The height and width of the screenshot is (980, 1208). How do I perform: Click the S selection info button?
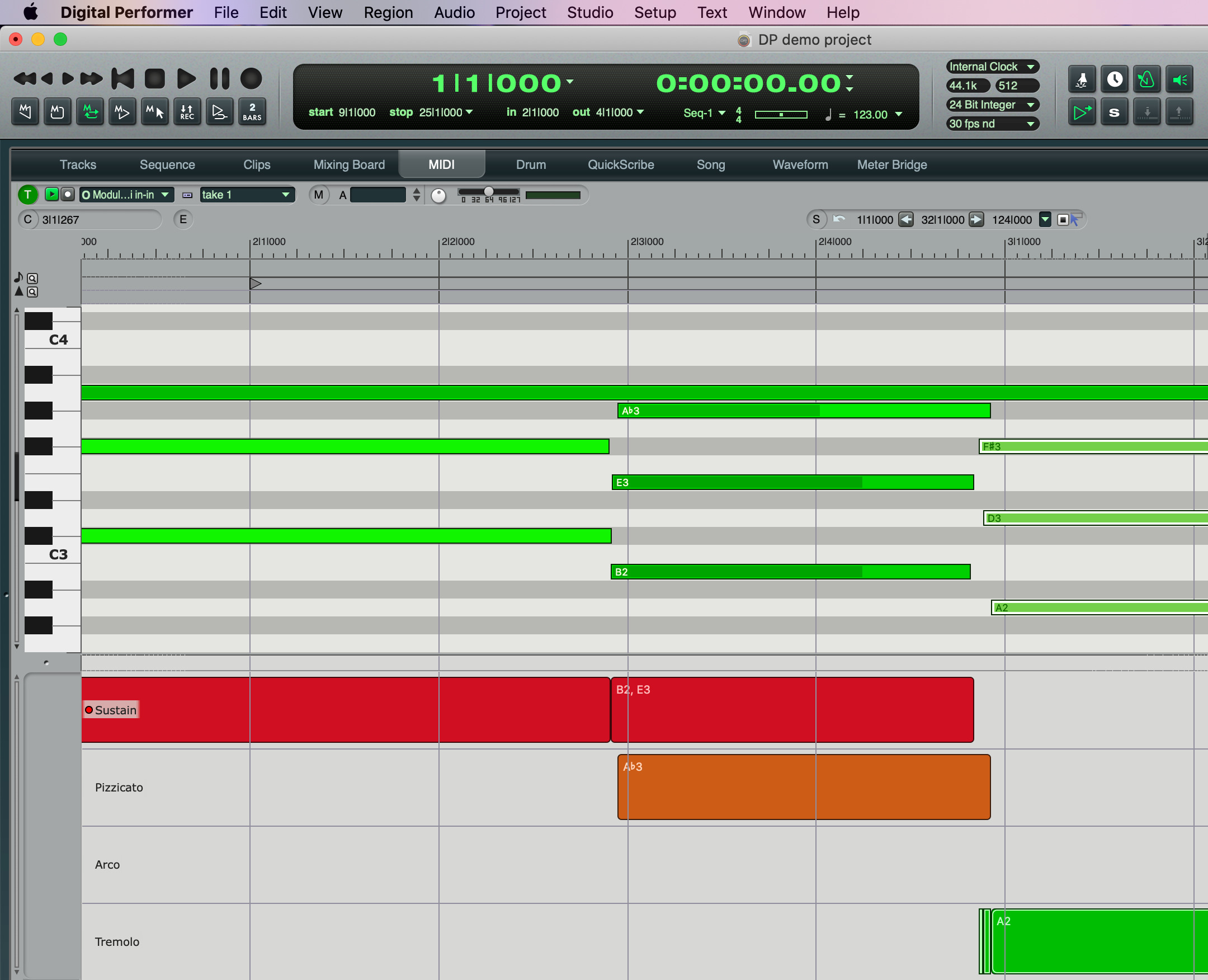(817, 220)
